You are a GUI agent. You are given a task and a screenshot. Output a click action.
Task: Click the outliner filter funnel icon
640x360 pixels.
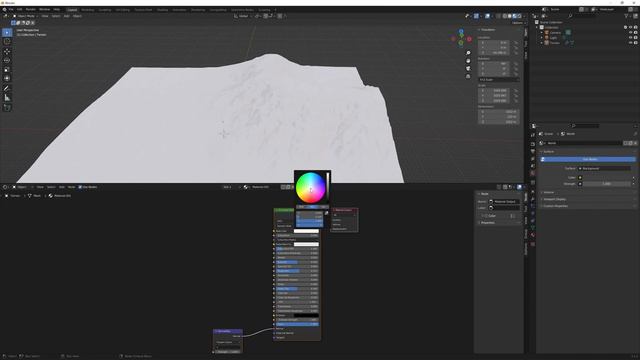point(626,16)
